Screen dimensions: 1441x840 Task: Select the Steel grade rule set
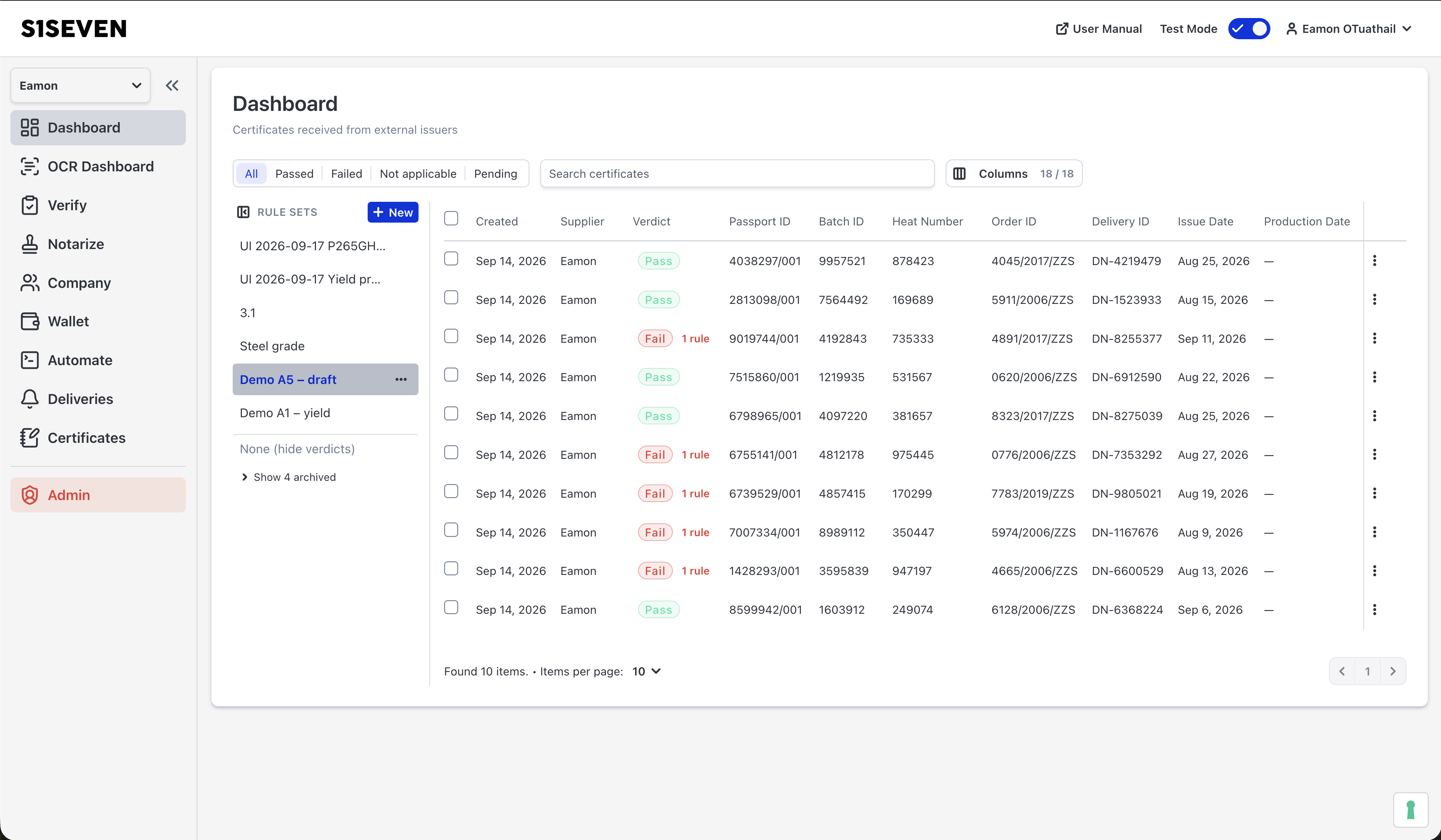click(325, 346)
